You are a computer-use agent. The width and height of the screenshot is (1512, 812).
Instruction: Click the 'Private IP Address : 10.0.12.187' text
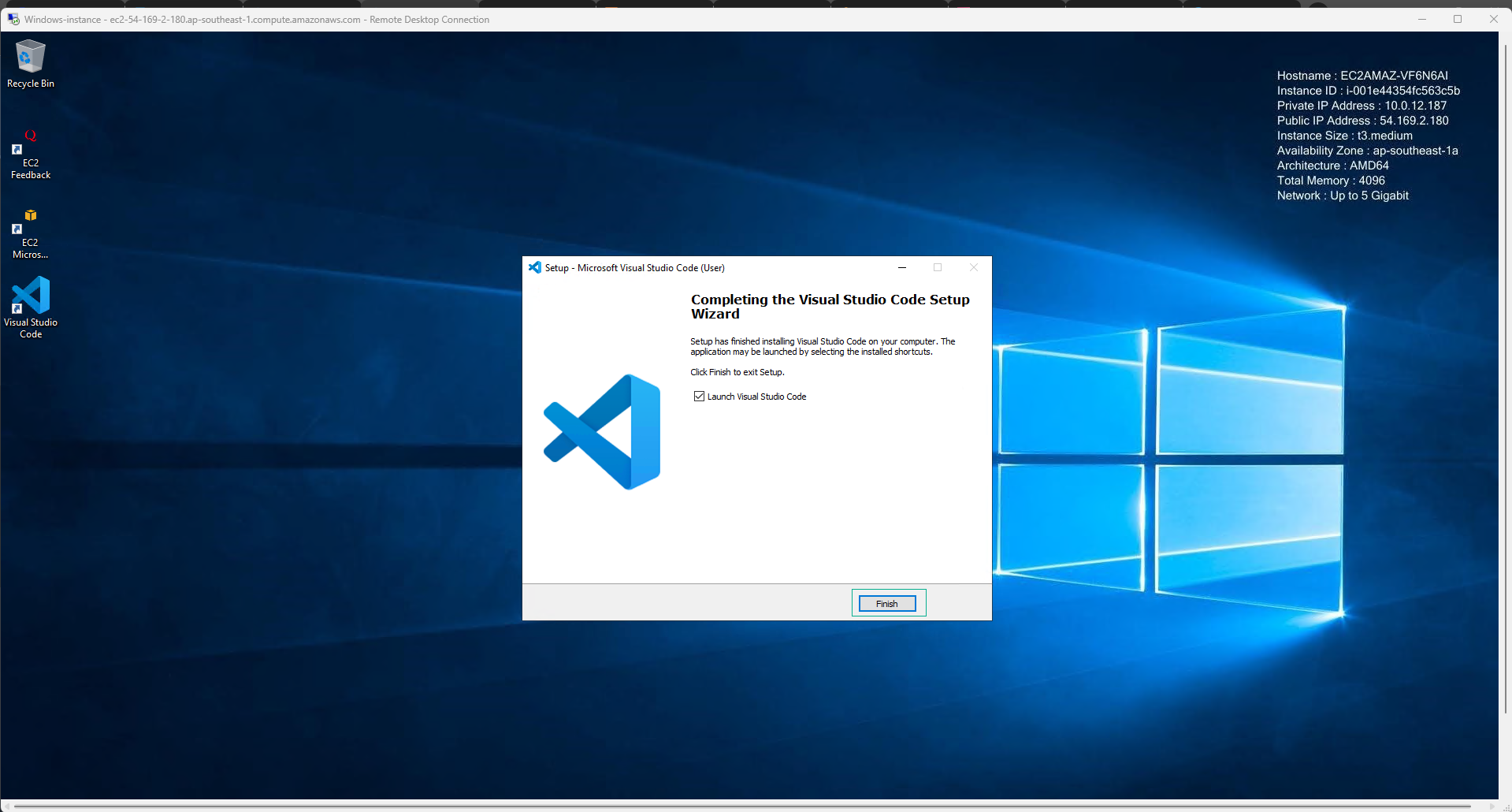pos(1362,106)
